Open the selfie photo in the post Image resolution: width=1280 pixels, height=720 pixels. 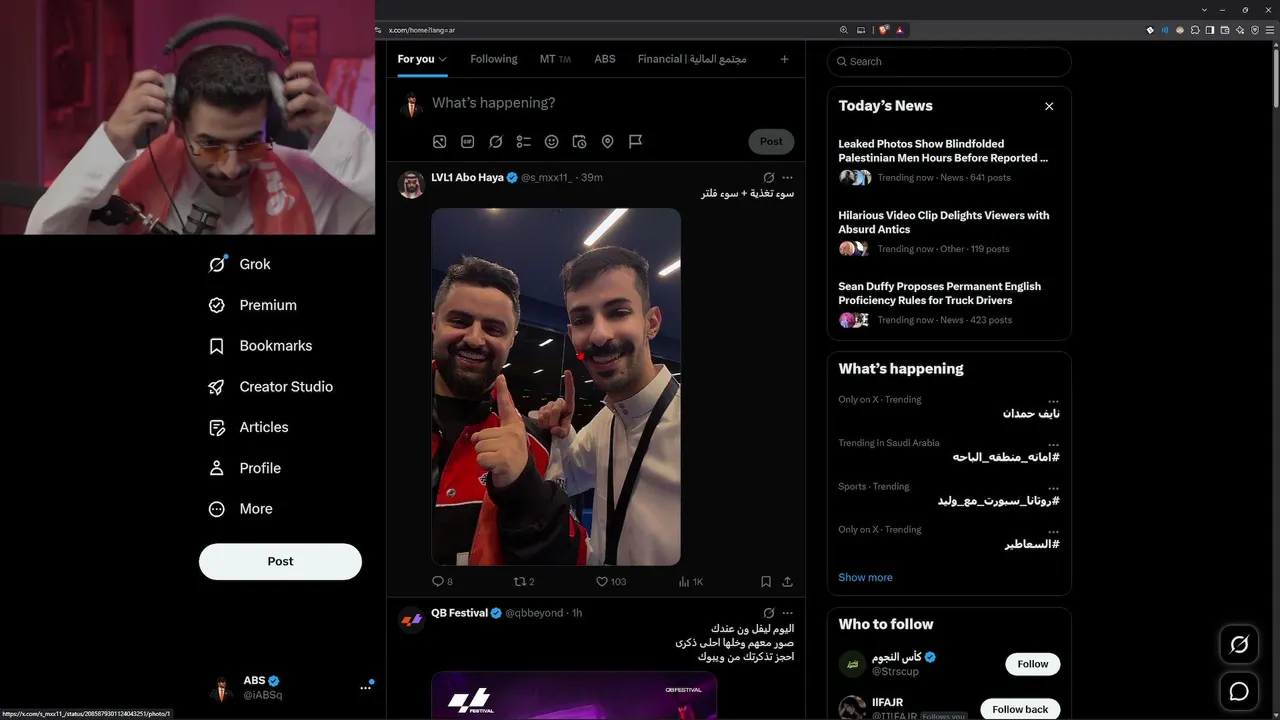click(556, 387)
